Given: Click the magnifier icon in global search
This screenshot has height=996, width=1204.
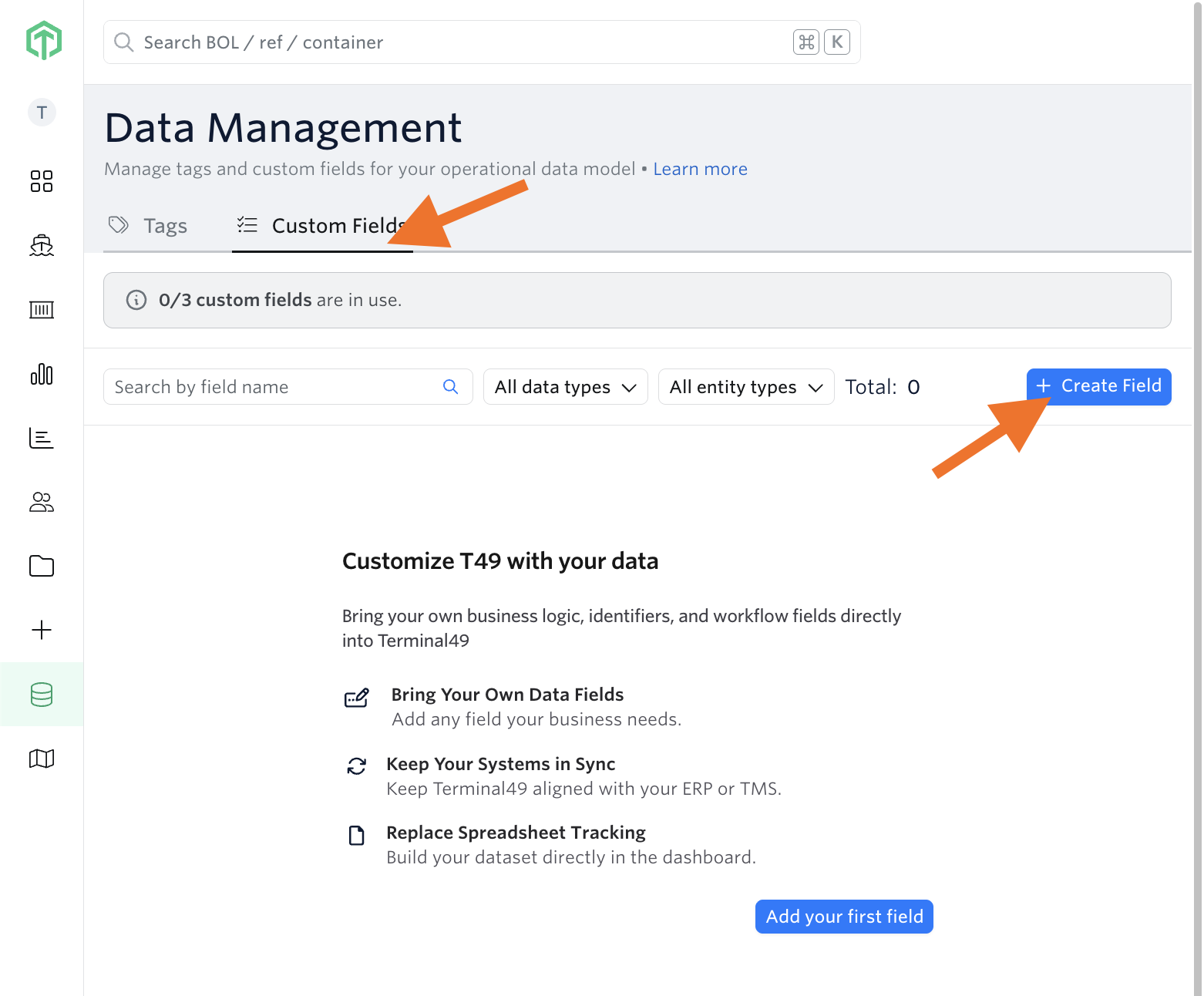Looking at the screenshot, I should tap(124, 42).
